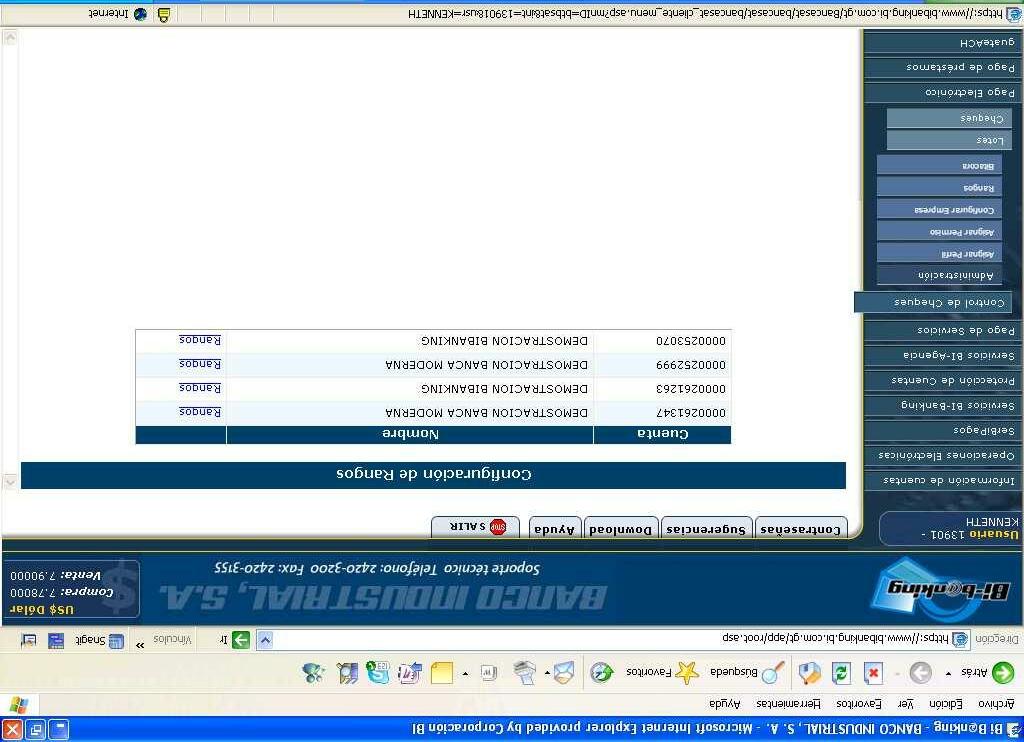Screen dimensions: 1024x742
Task: Open Pago Electrónico sidebar item
Action: pyautogui.click(x=942, y=92)
